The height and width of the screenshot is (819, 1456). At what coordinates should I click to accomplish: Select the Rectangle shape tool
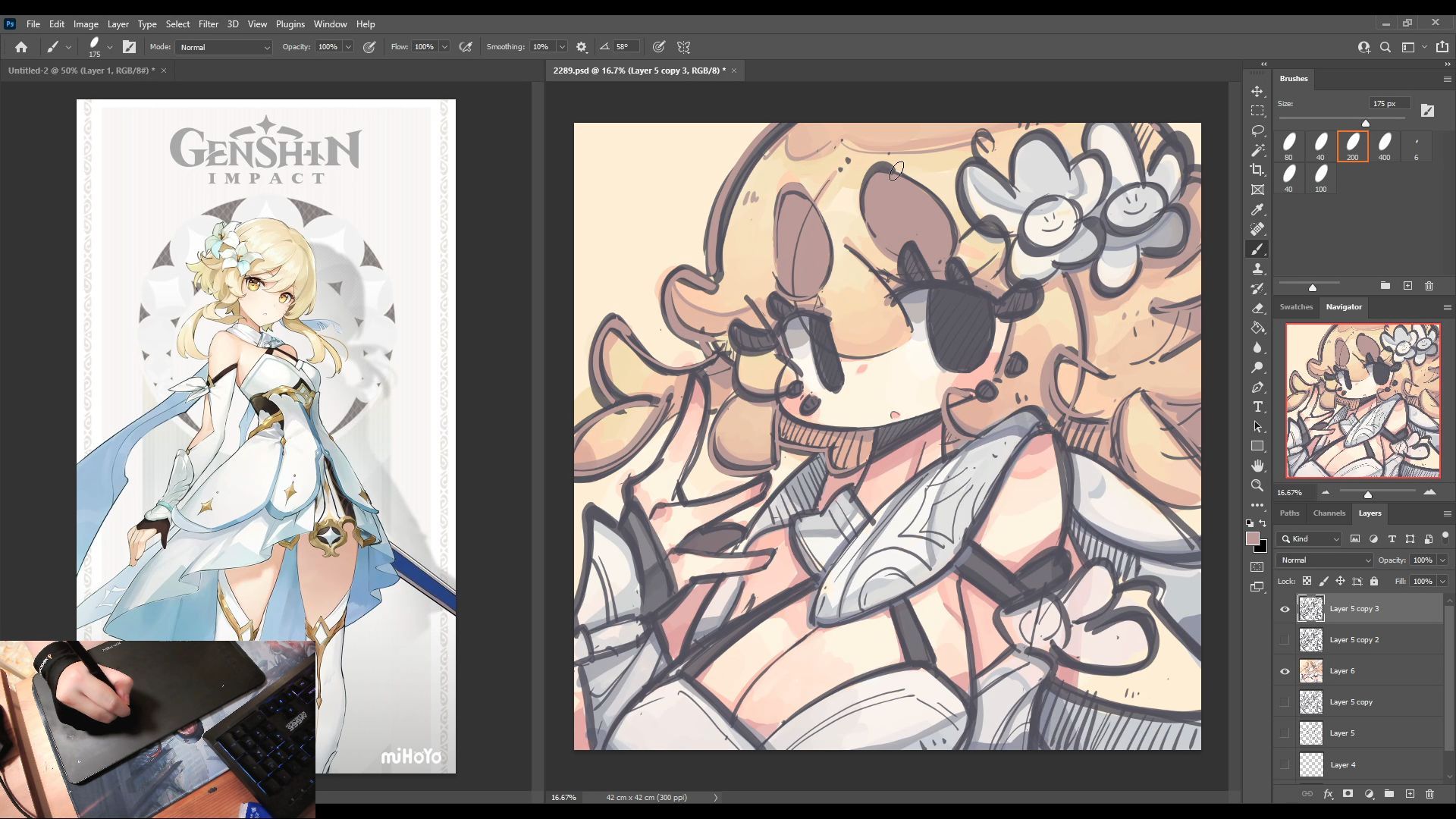[1257, 446]
